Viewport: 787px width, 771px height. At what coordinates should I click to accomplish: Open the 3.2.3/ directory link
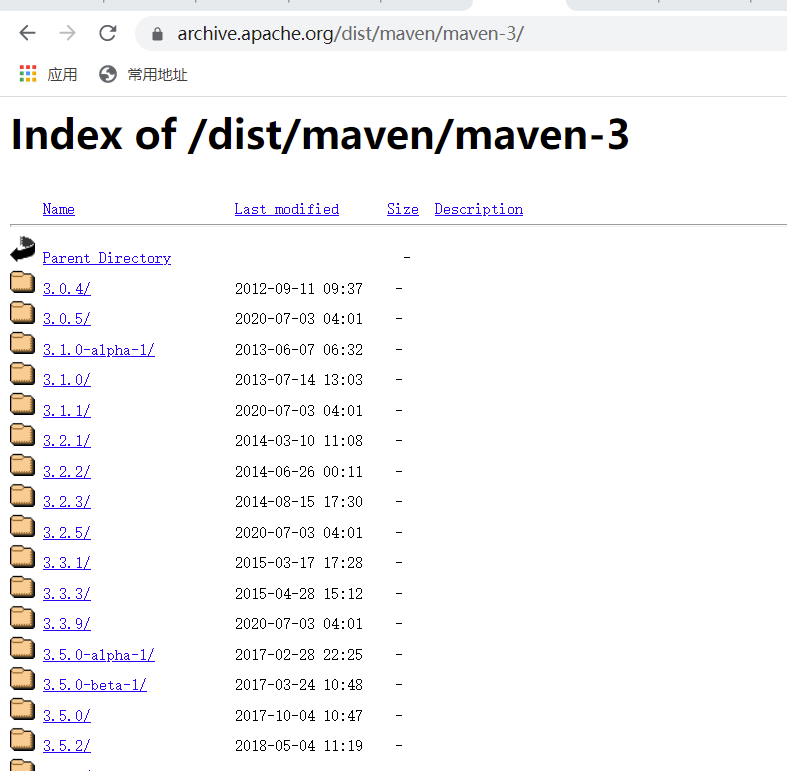[x=67, y=502]
